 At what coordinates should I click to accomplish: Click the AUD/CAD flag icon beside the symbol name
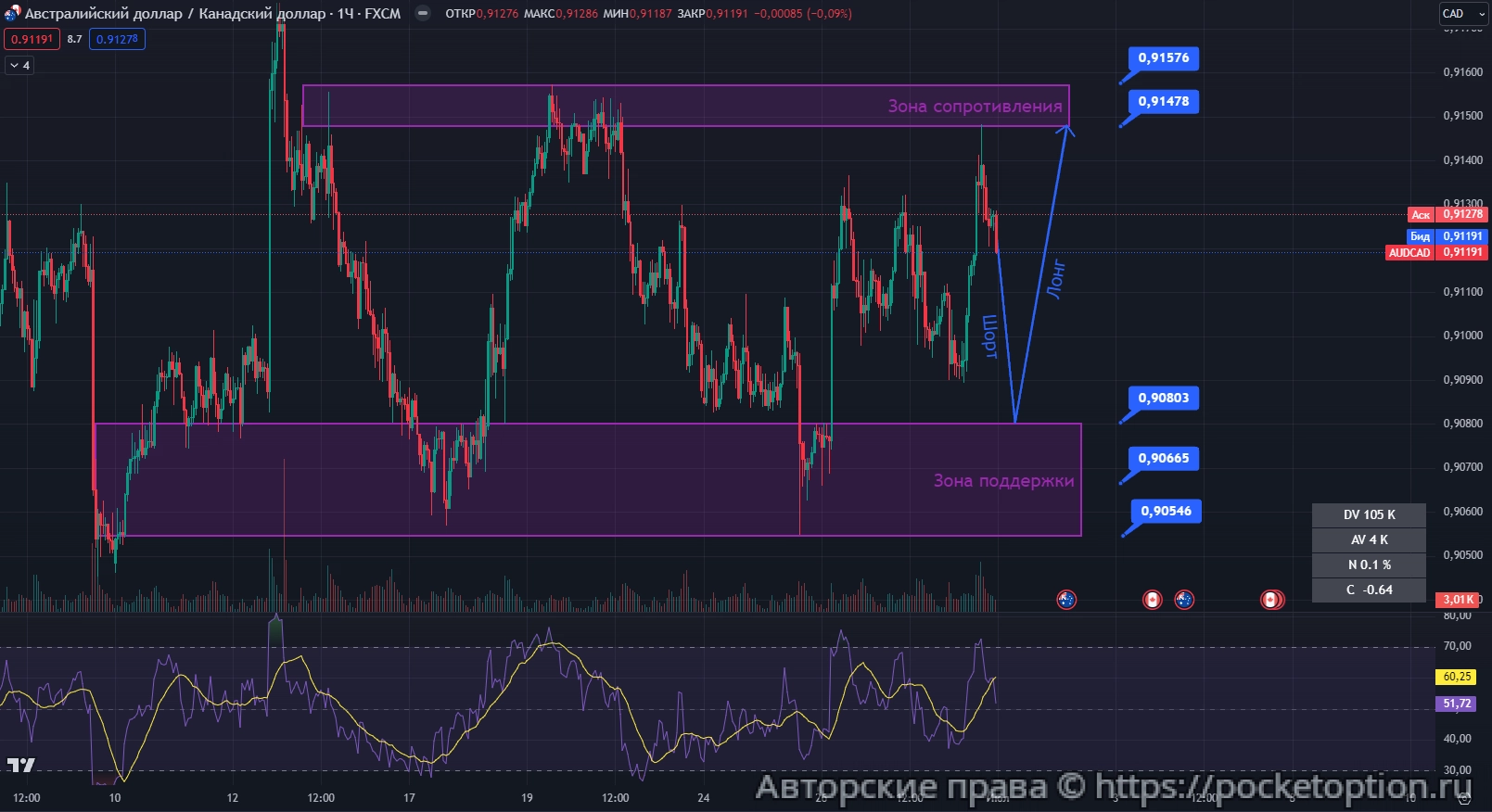11,14
